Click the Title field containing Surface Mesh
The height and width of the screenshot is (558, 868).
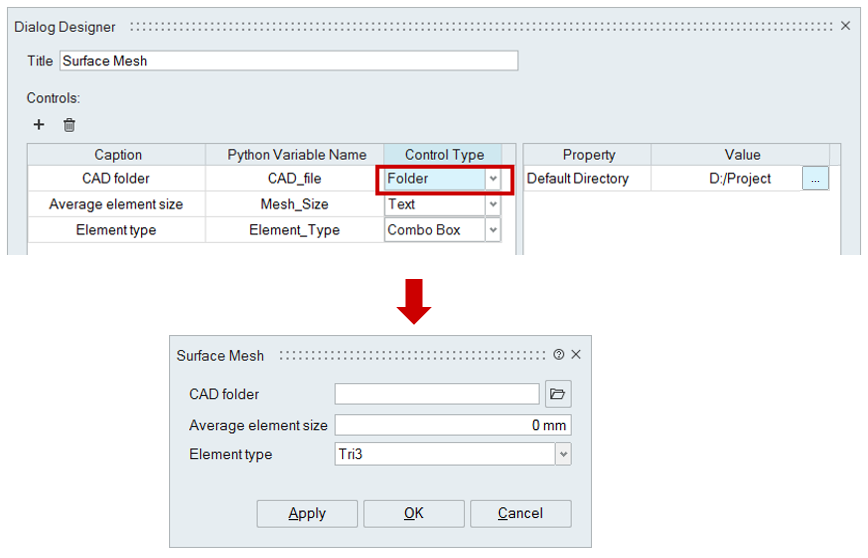(288, 61)
